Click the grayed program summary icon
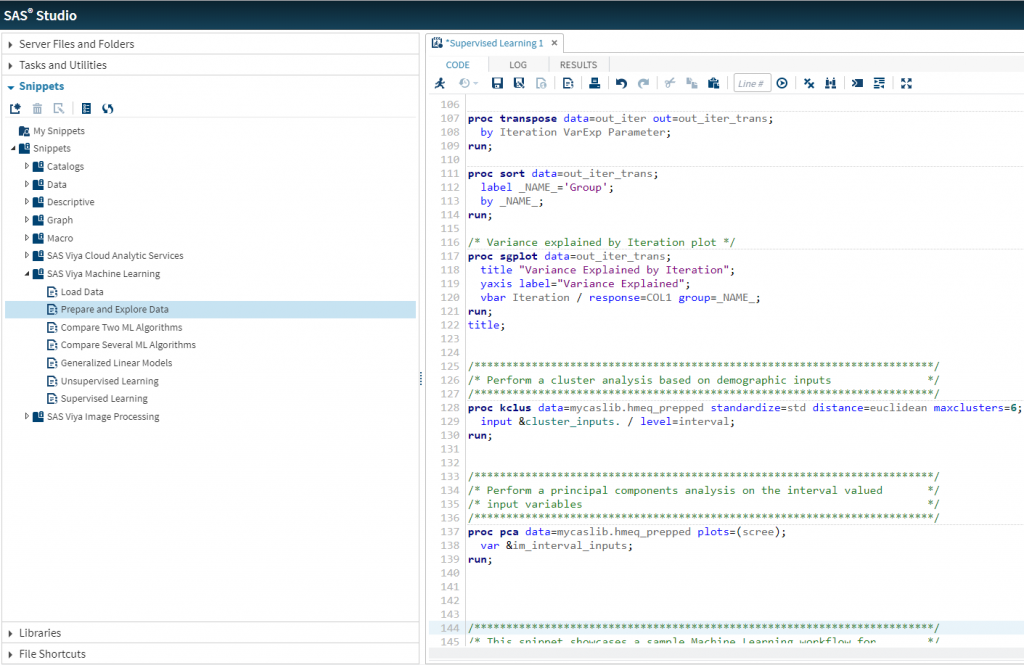The width and height of the screenshot is (1024, 665). [541, 83]
